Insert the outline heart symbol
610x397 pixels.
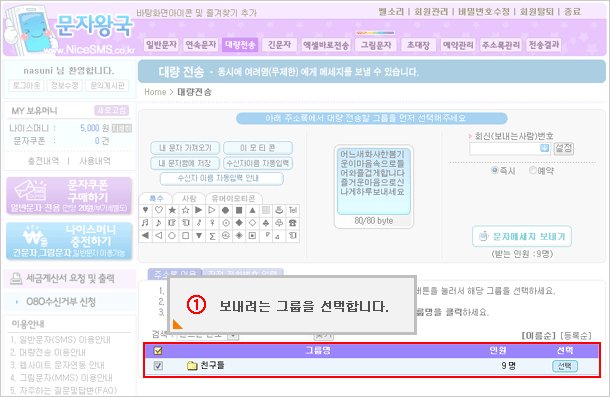pyautogui.click(x=159, y=210)
